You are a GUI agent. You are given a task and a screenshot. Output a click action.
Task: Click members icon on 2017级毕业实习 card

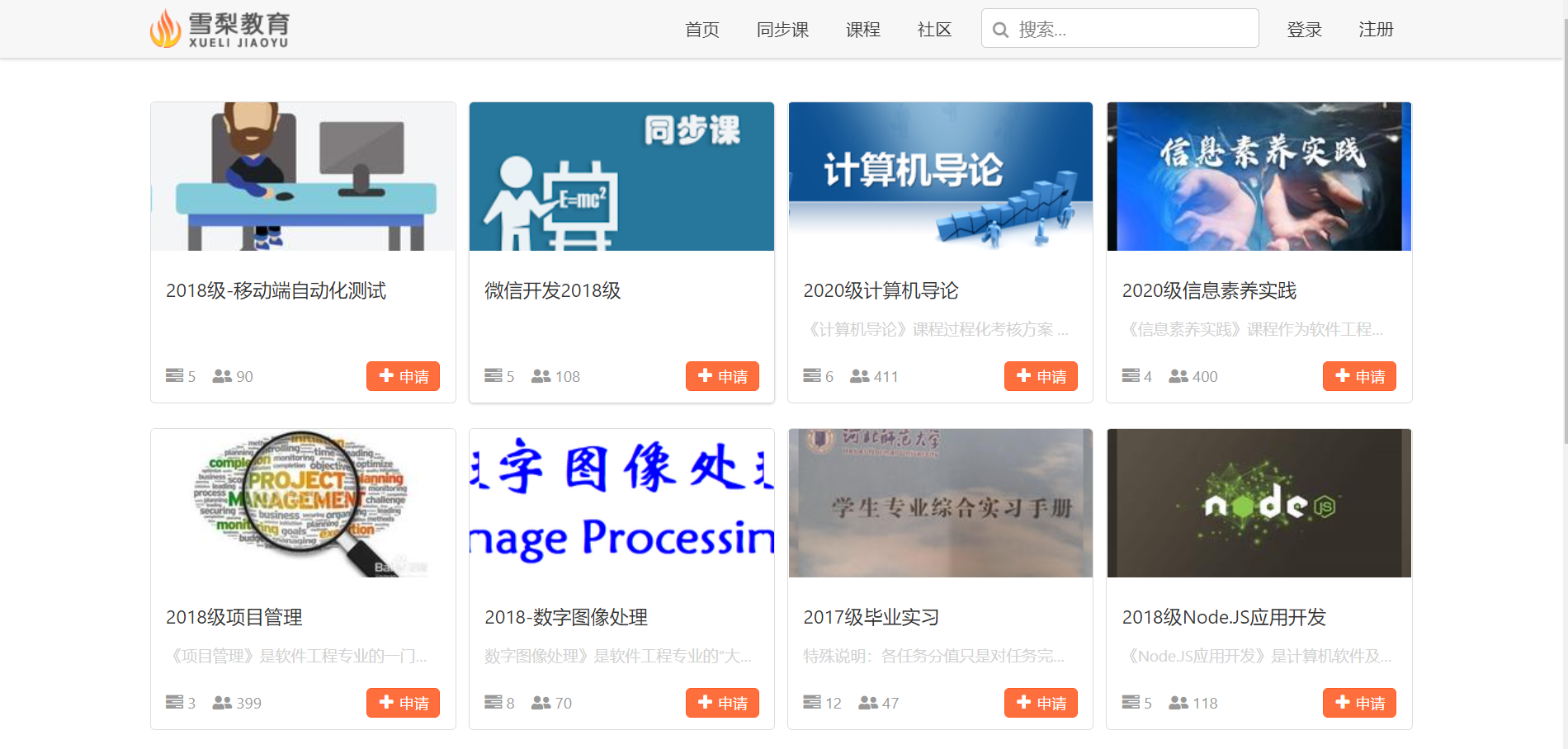[x=868, y=702]
